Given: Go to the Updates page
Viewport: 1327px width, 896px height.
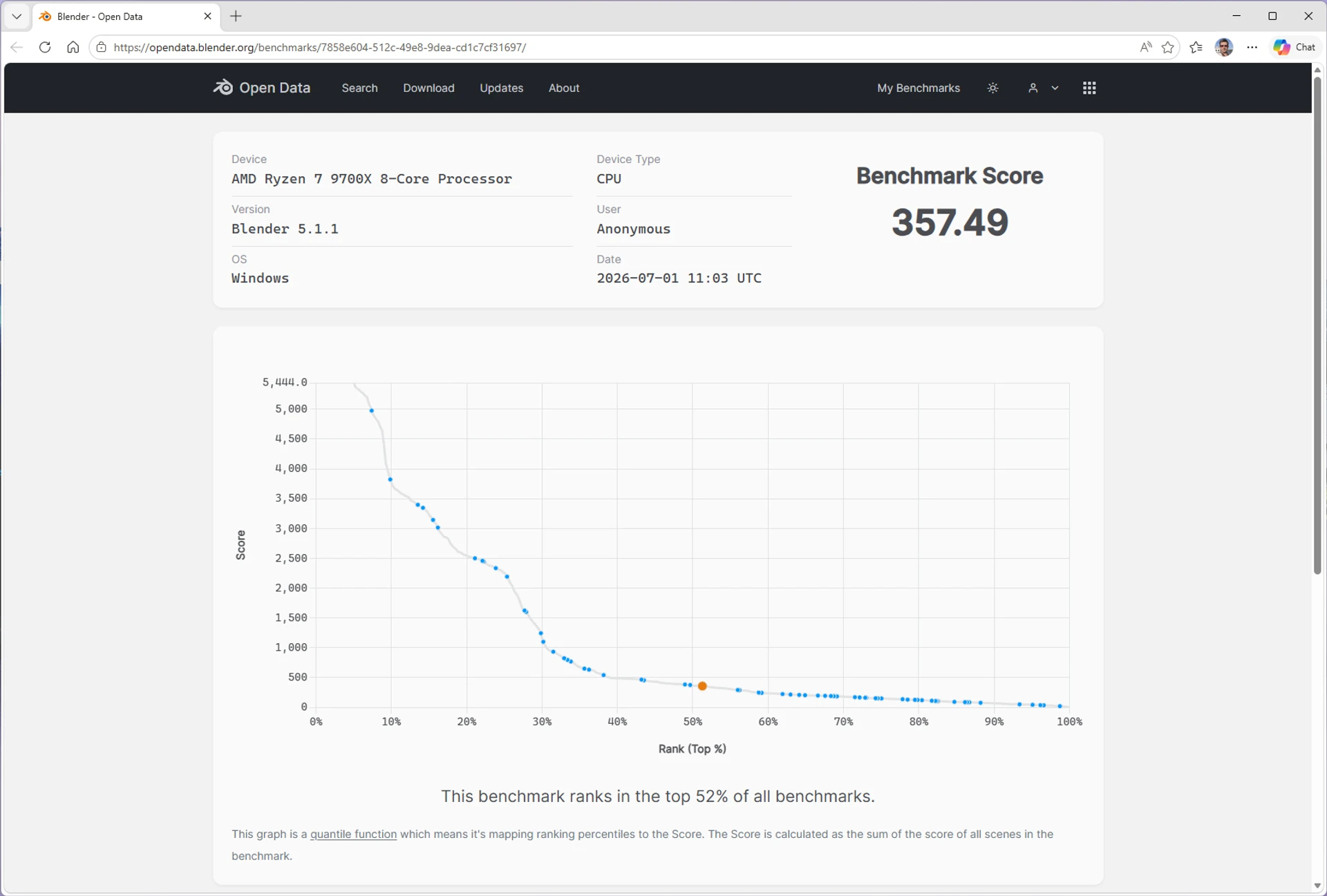Looking at the screenshot, I should click(x=501, y=88).
